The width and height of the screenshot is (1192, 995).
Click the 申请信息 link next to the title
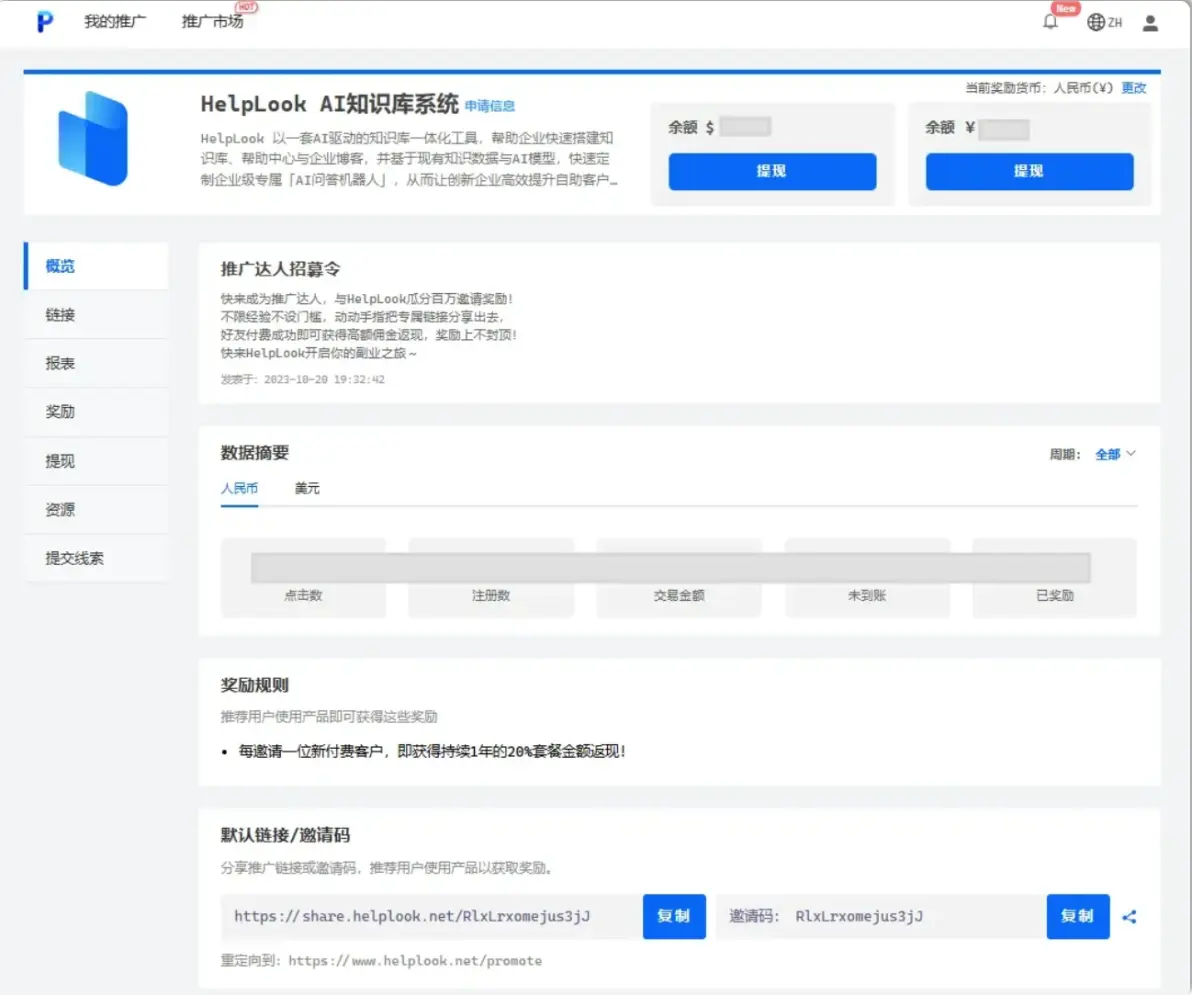pyautogui.click(x=490, y=106)
